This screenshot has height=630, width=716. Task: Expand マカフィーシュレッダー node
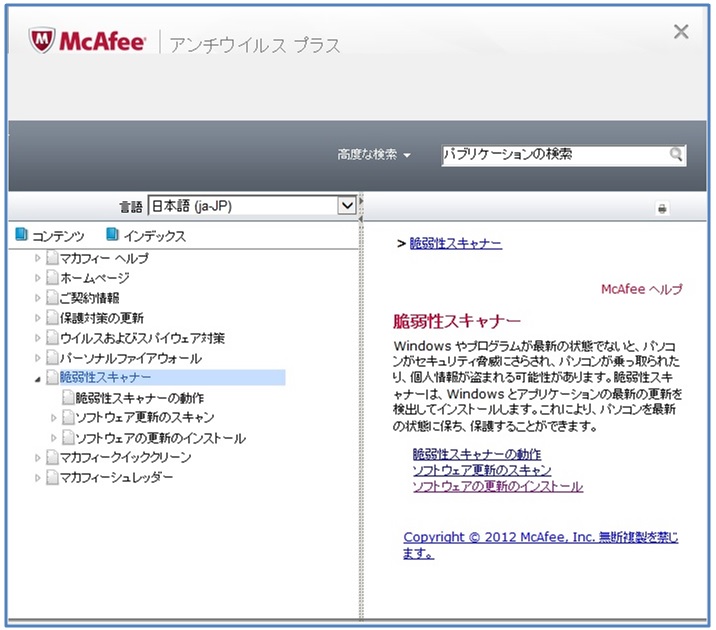coord(37,478)
